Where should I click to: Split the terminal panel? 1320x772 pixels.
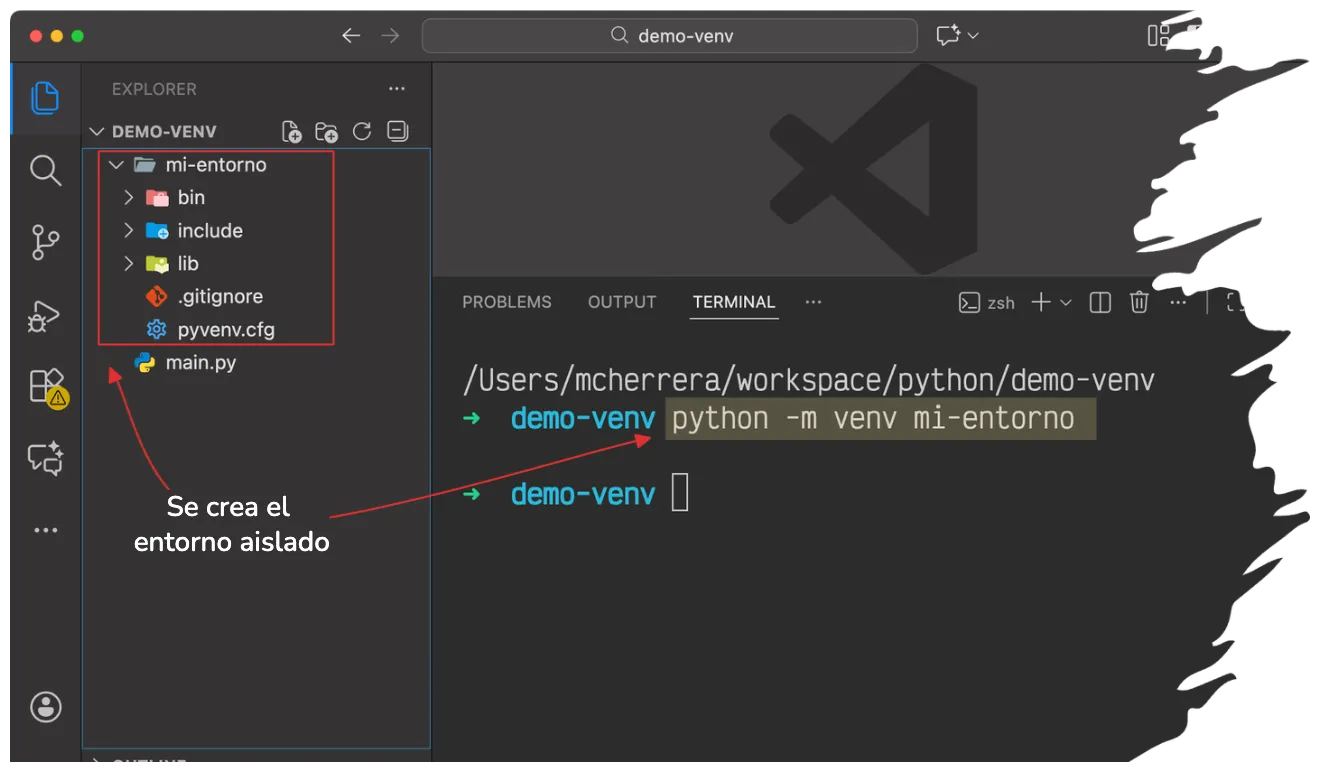[1100, 302]
